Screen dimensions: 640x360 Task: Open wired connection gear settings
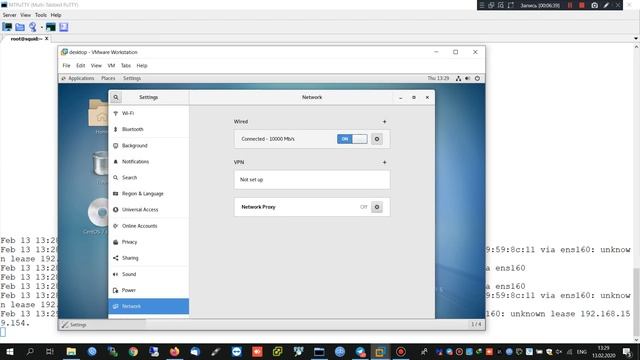(x=377, y=139)
